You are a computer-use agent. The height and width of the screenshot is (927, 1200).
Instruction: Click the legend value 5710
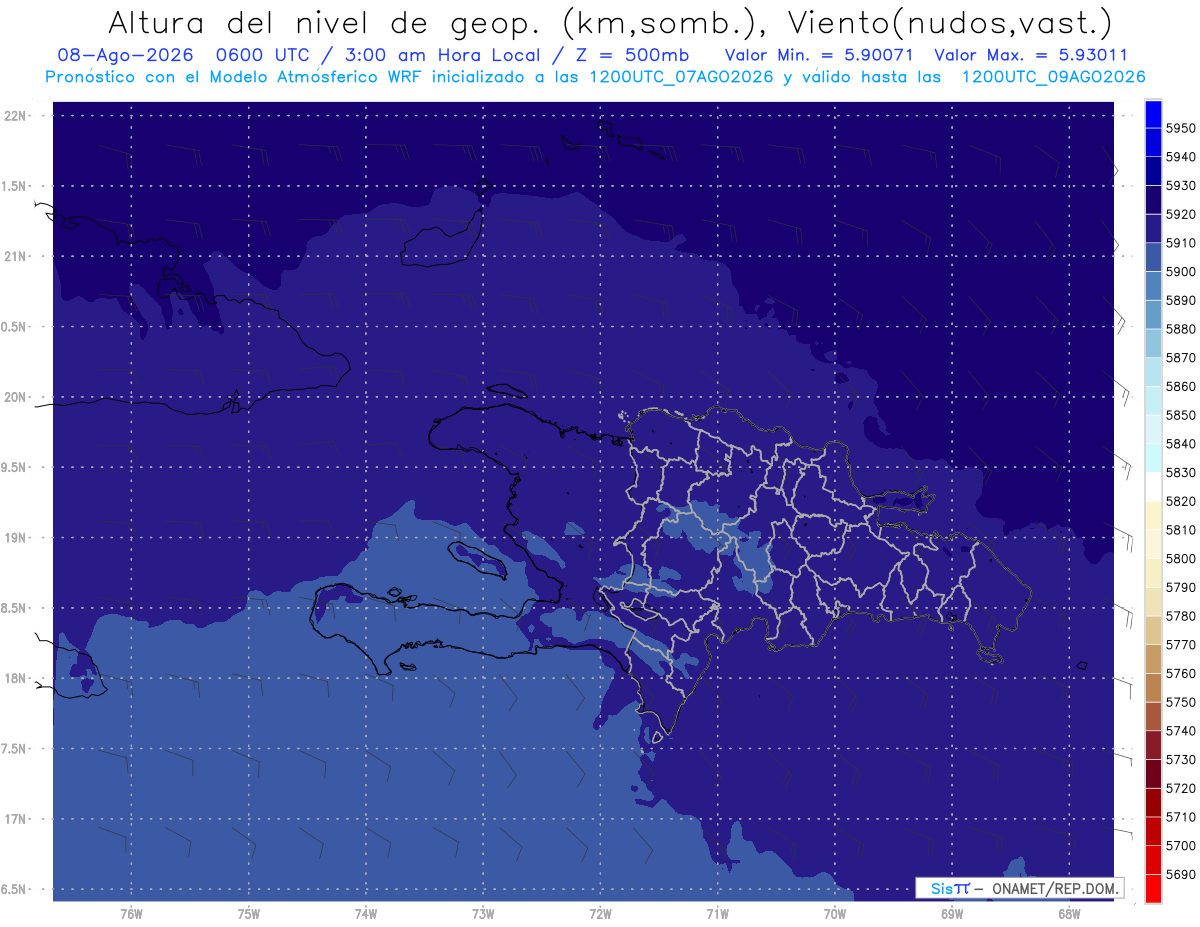tap(1180, 817)
